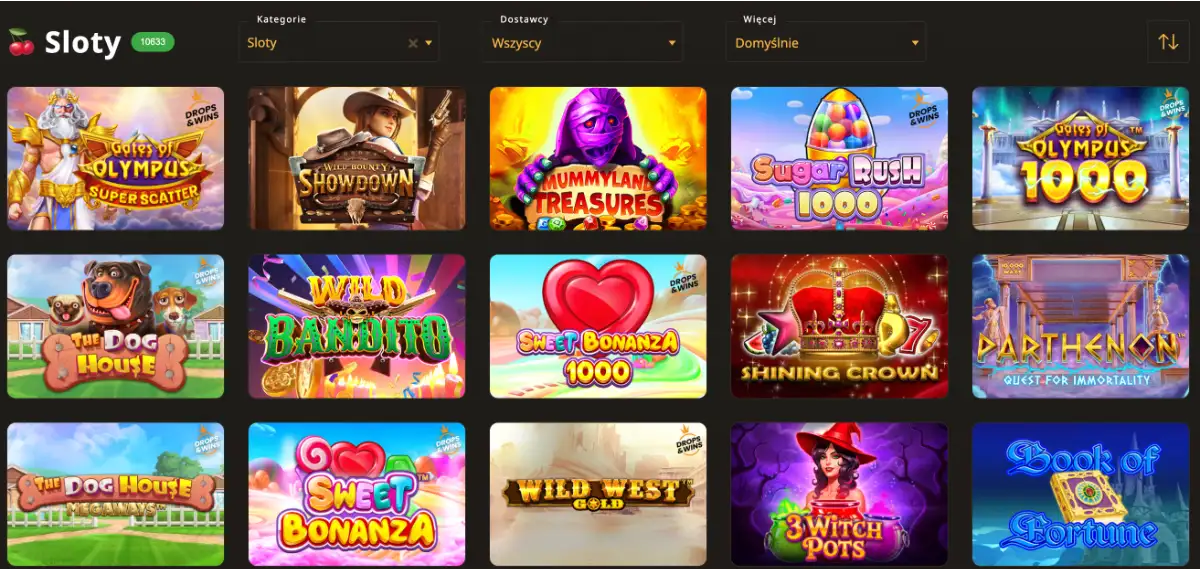
Task: Click the cherry icon beside Sloty
Action: (21, 42)
